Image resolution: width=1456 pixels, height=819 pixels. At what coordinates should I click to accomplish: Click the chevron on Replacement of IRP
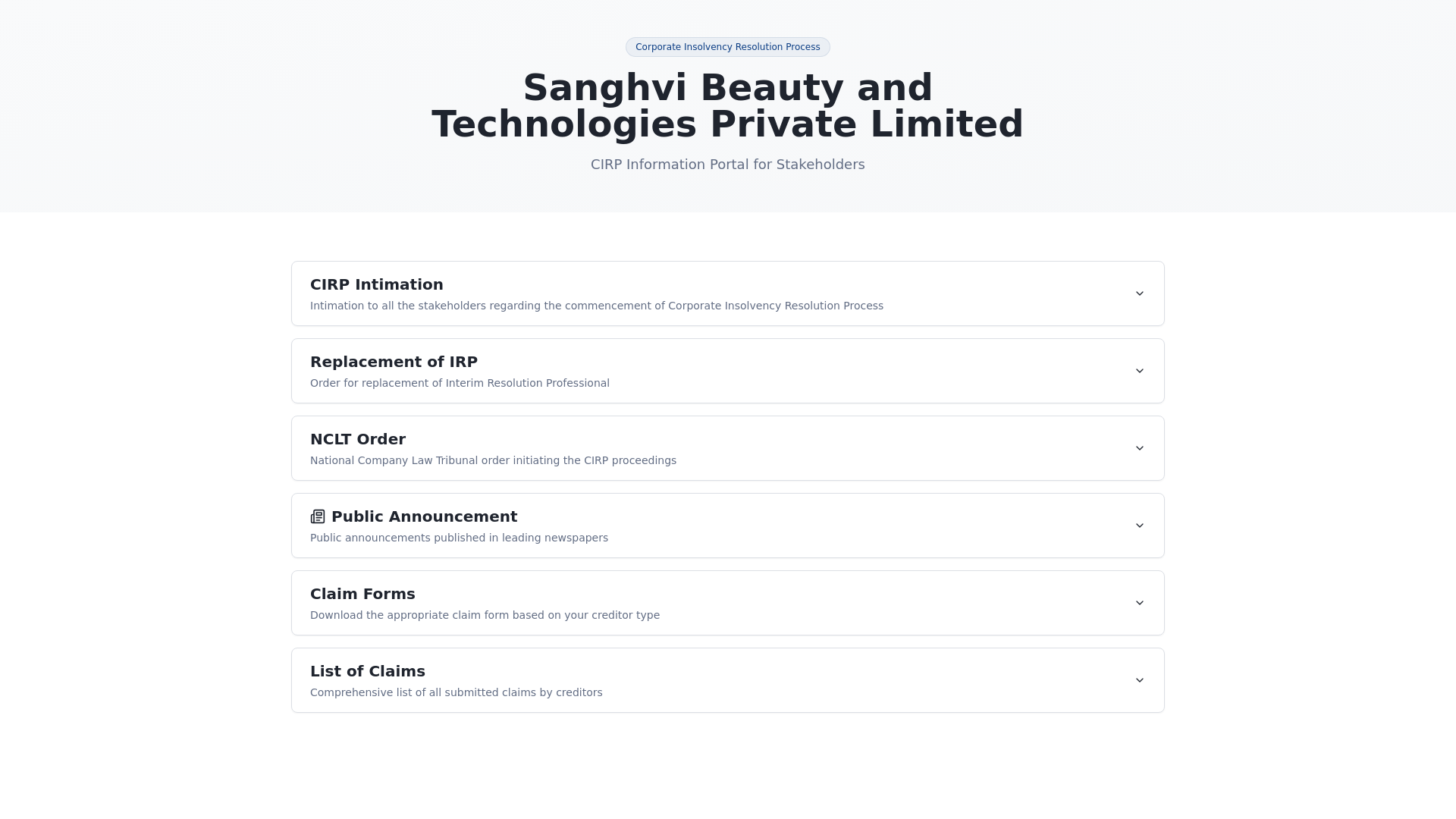(1139, 371)
